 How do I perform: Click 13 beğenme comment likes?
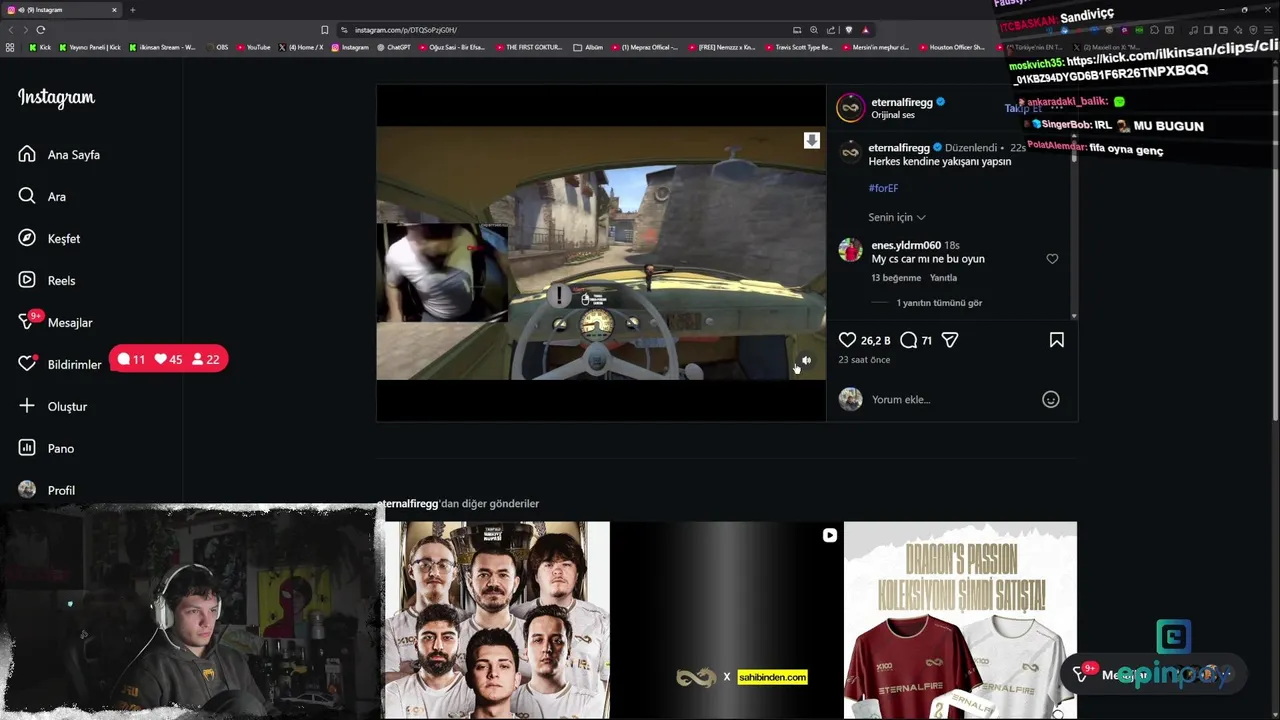pos(895,278)
